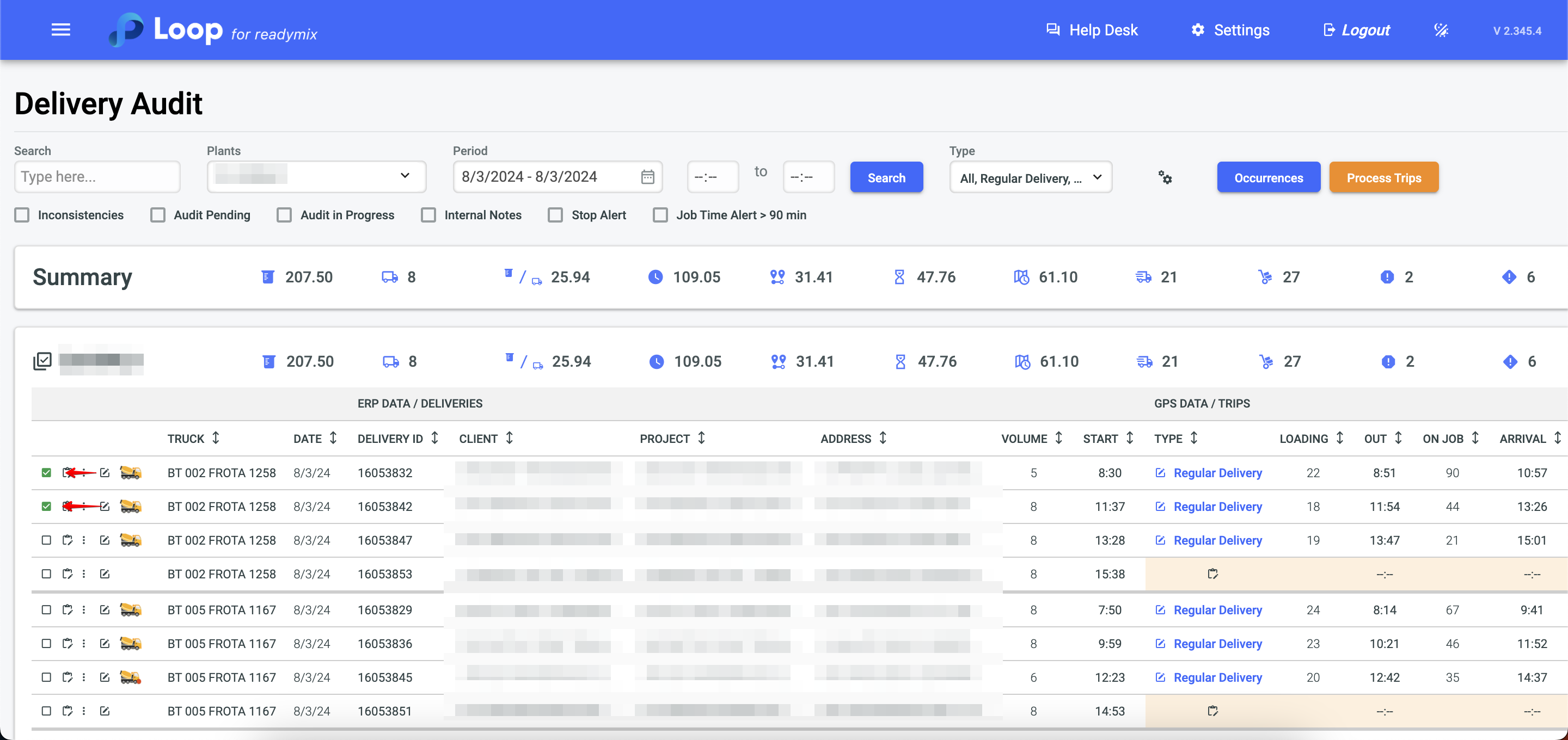
Task: Click mixer truck icon for delivery 16053847
Action: (x=130, y=540)
